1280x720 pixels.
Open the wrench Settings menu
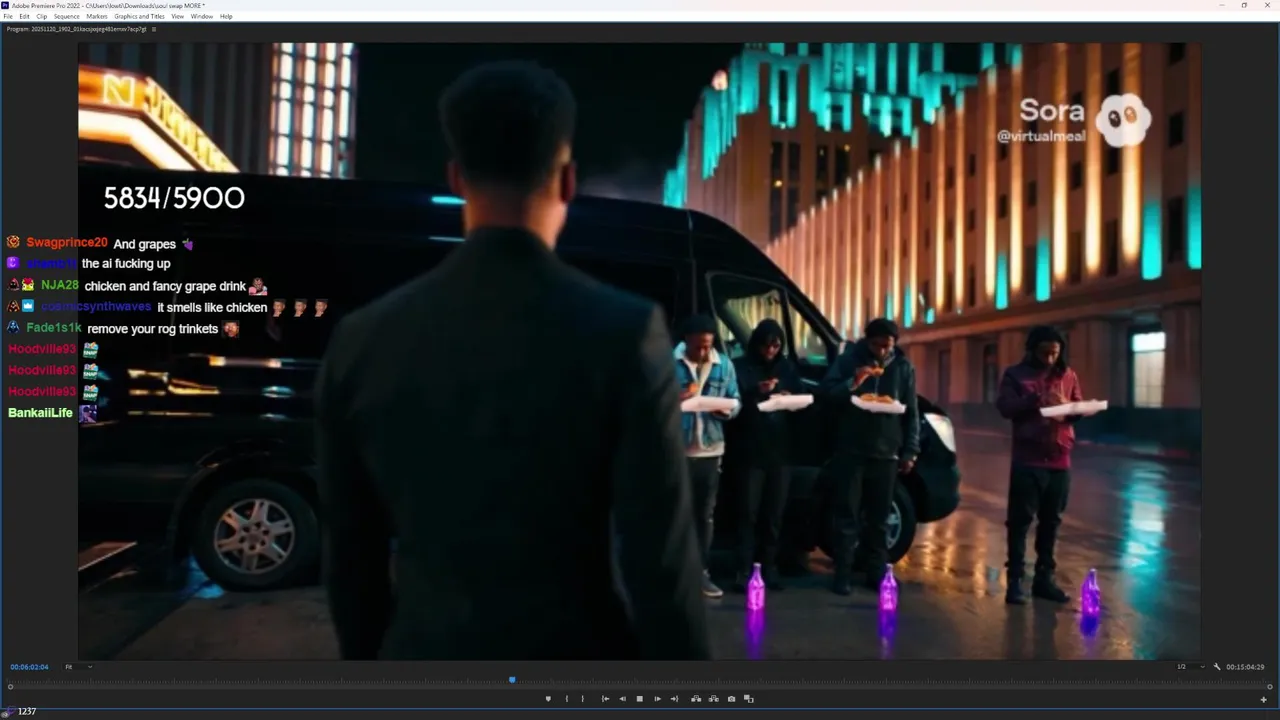[1217, 667]
